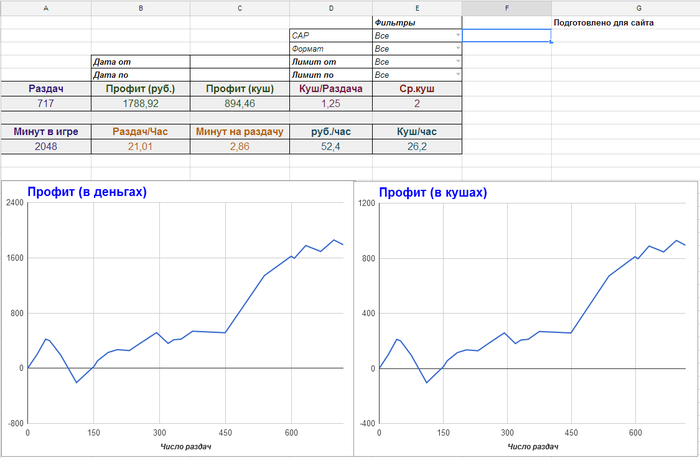The width and height of the screenshot is (700, 458).
Task: Click the руб./час header cell
Action: click(331, 131)
